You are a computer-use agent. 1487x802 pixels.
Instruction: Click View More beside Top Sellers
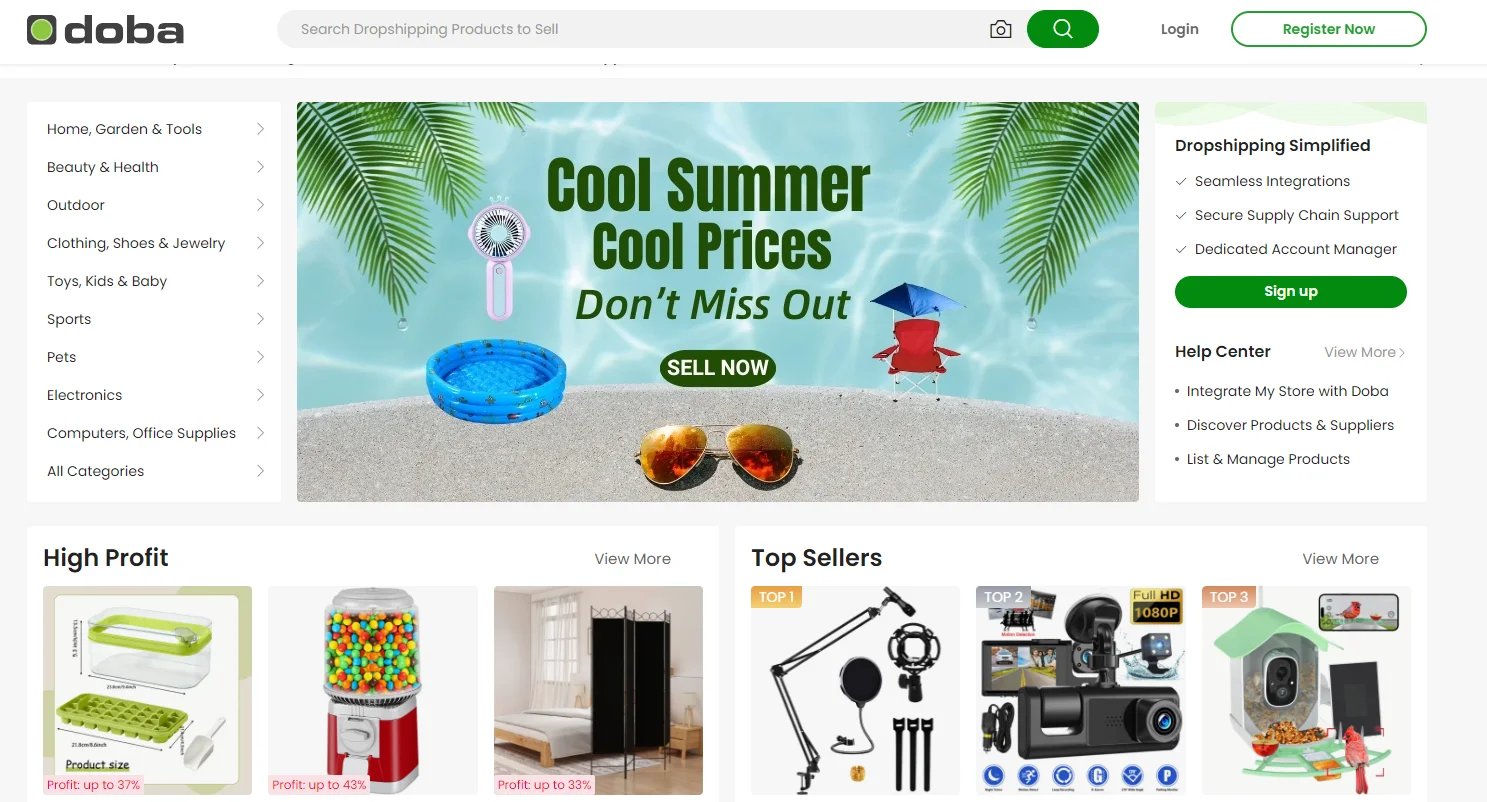tap(1340, 559)
